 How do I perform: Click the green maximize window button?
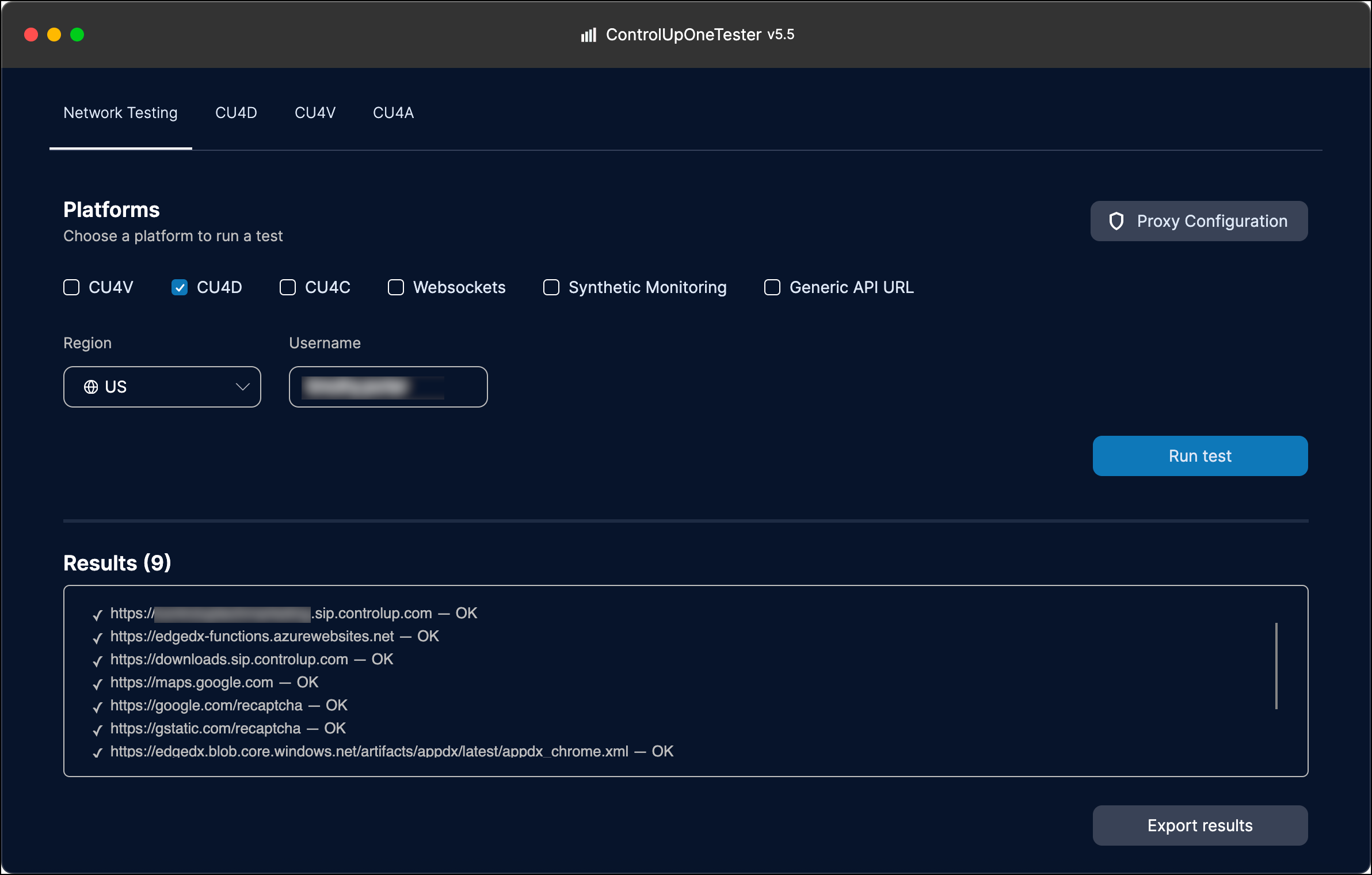tap(77, 35)
